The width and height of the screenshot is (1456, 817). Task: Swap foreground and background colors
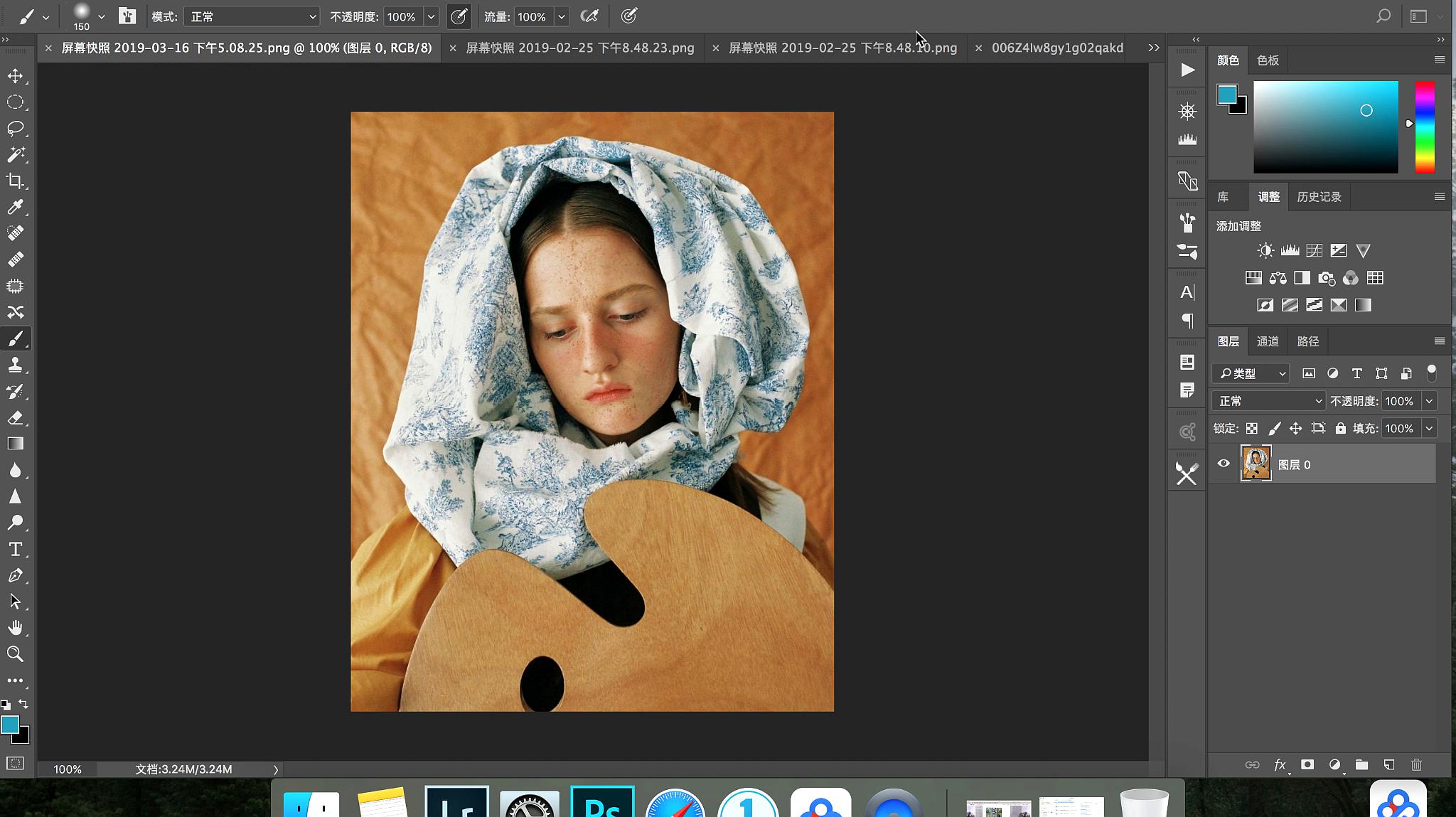(23, 703)
